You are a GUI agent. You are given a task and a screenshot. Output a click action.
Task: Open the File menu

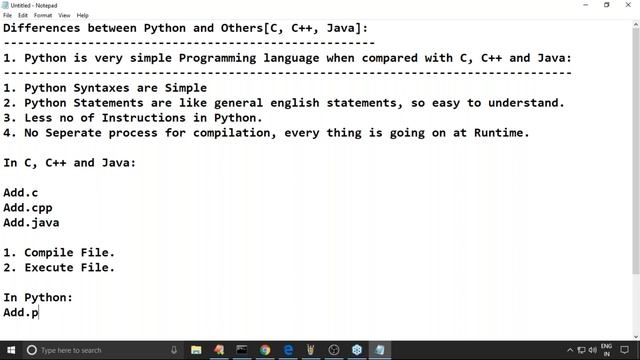pos(7,16)
